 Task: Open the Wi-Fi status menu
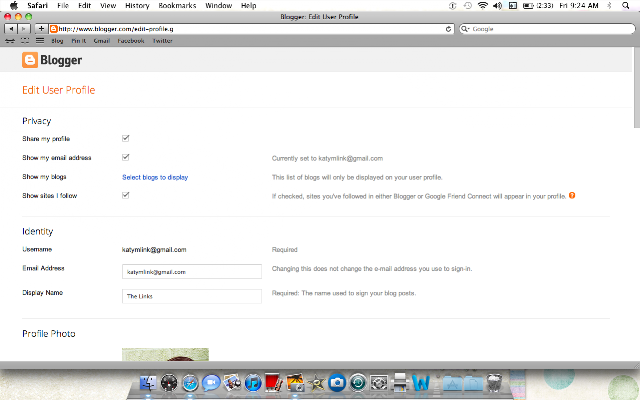[483, 5]
